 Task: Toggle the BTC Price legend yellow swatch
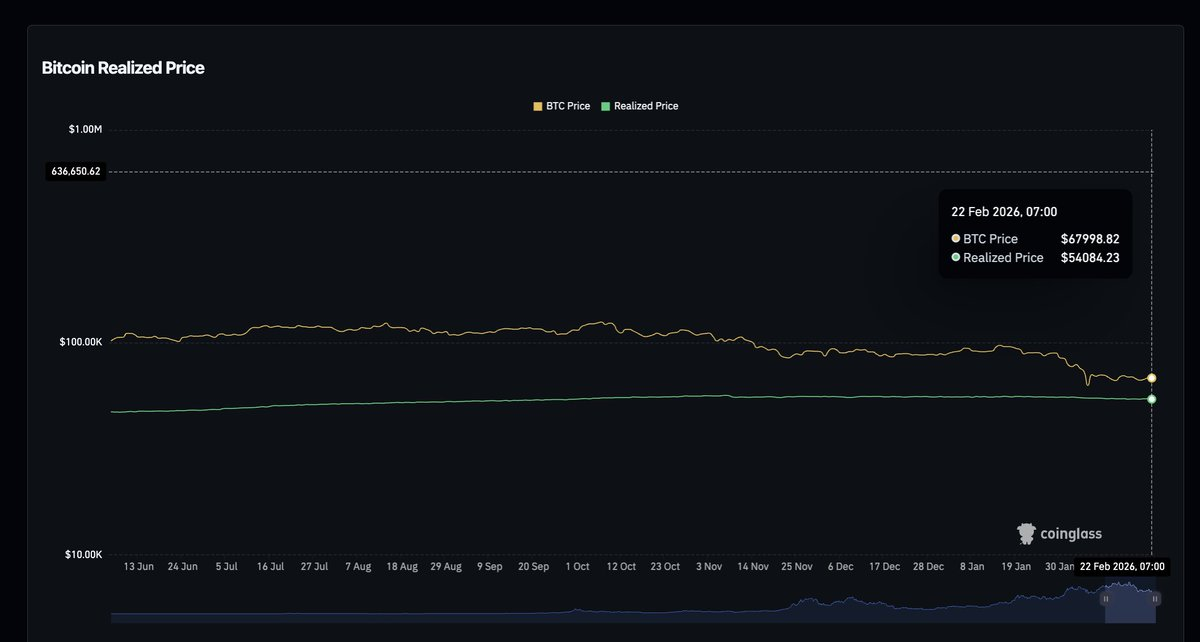click(x=537, y=106)
